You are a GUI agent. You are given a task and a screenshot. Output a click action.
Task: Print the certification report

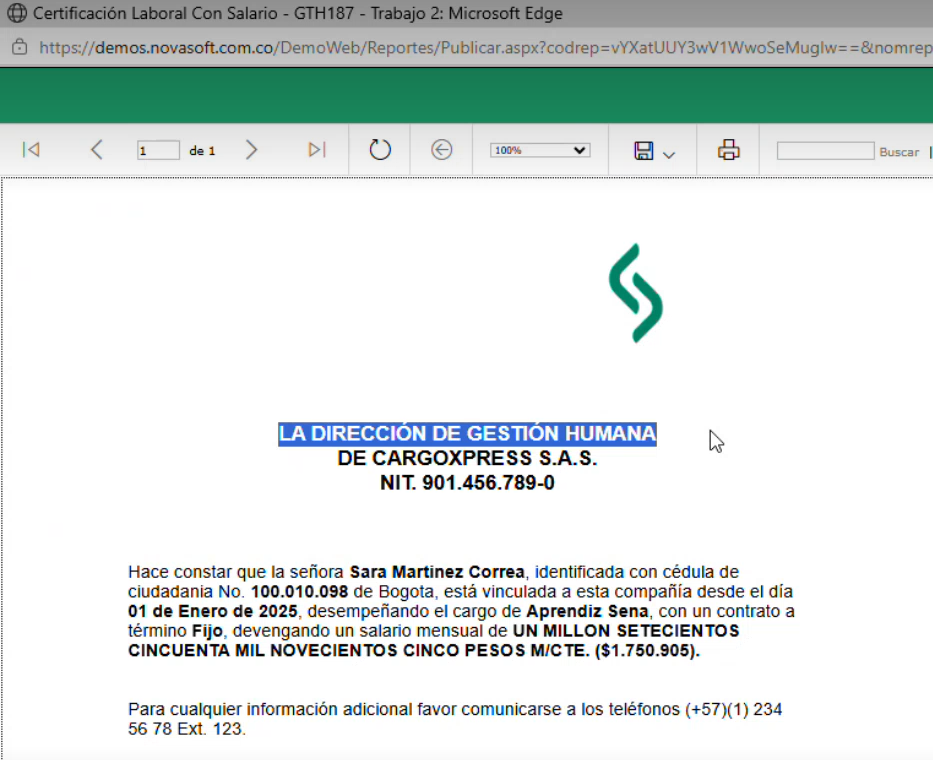[728, 149]
